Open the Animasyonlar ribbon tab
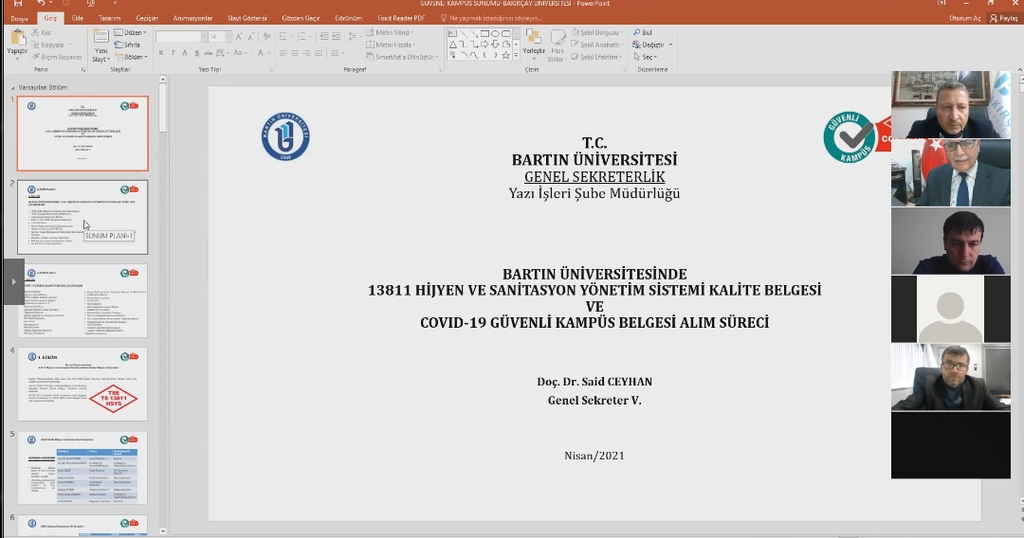Screen dimensions: 1024x538 pyautogui.click(x=192, y=18)
